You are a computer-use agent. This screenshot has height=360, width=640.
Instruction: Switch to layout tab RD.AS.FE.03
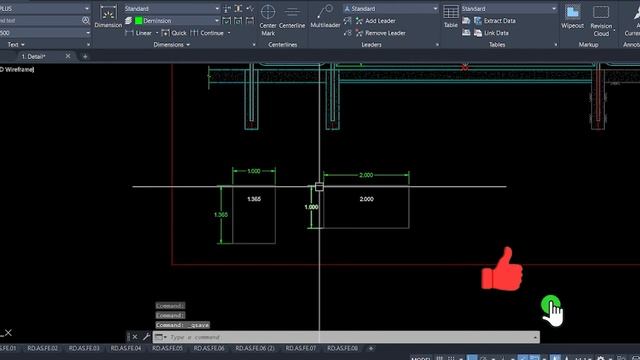click(84, 348)
